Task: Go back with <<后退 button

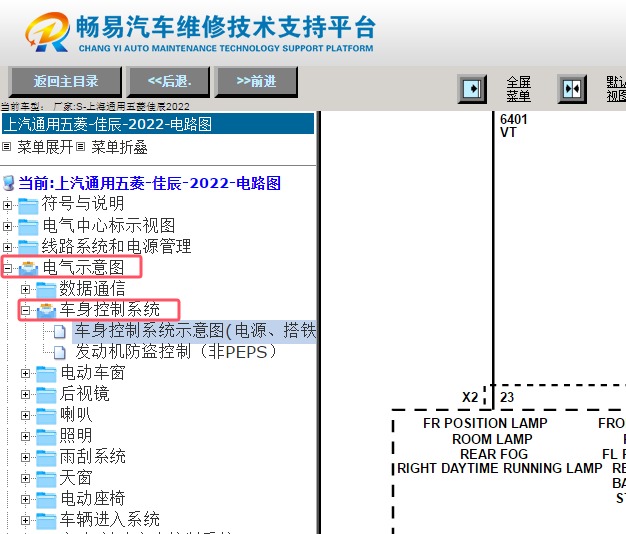Action: pyautogui.click(x=168, y=82)
